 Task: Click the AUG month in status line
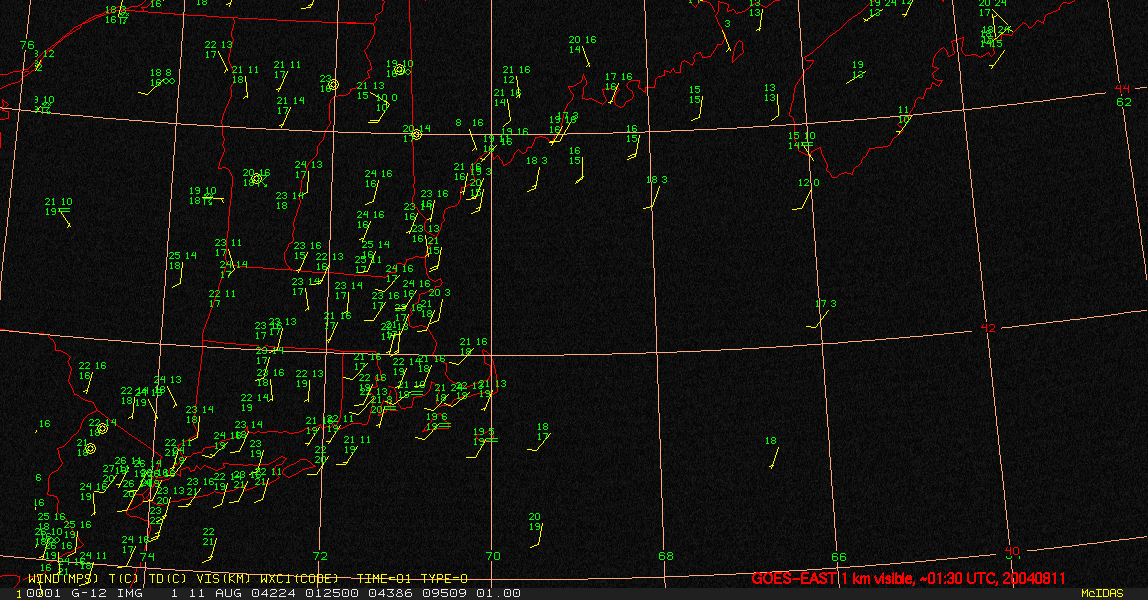click(x=226, y=593)
